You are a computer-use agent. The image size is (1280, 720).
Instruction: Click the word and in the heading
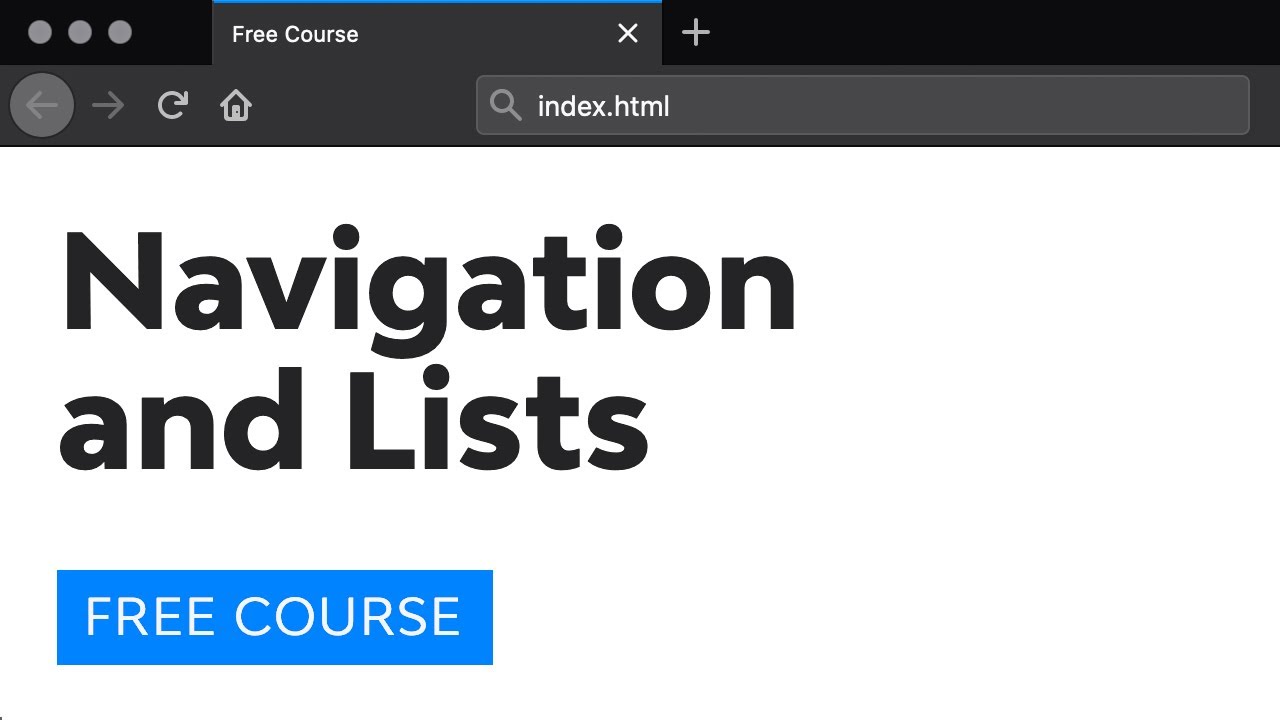[x=181, y=422]
